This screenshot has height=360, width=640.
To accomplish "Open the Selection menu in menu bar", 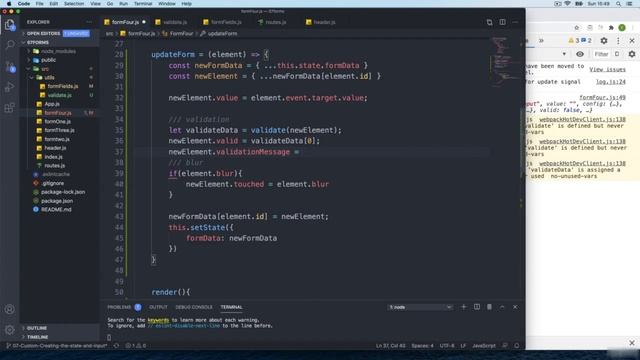I will (74, 4).
